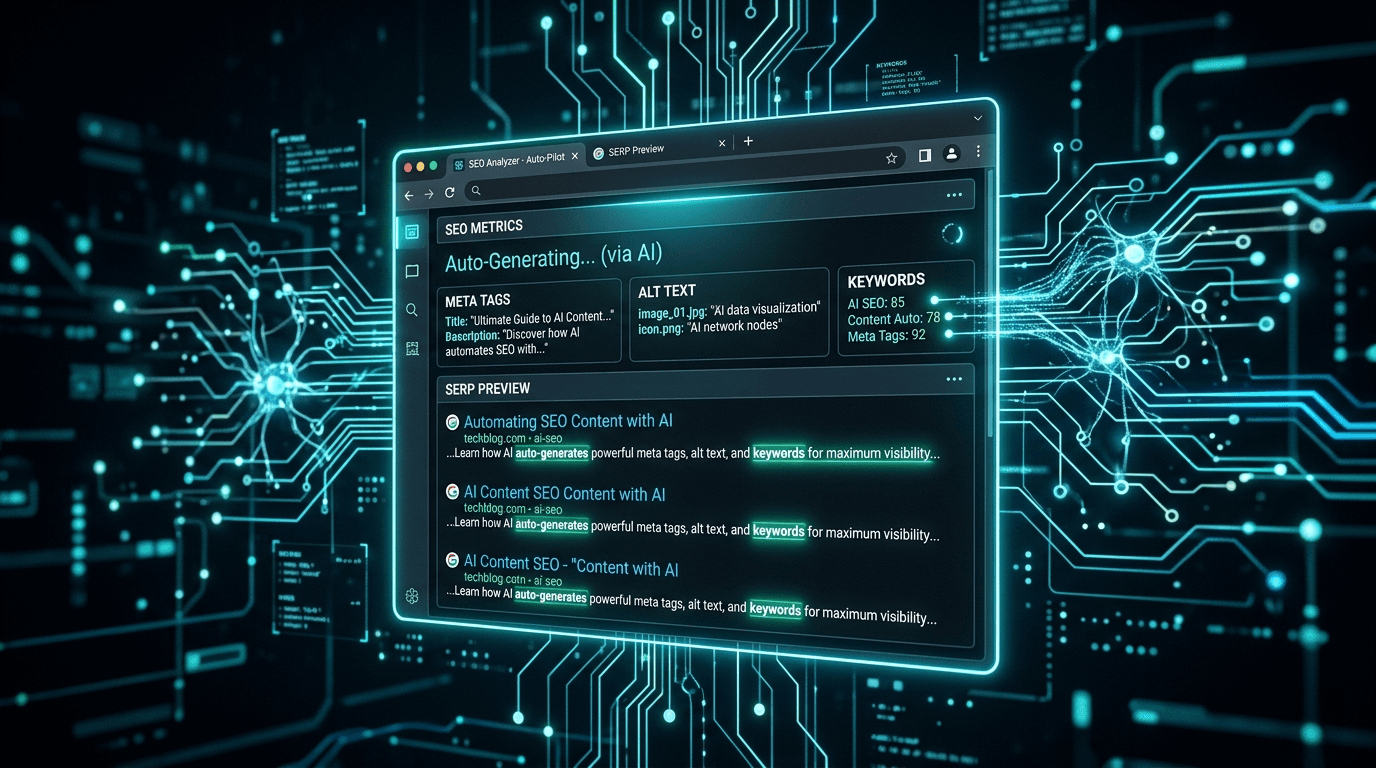The width and height of the screenshot is (1376, 768).
Task: Open the image analysis icon in the sidebar
Action: coord(411,348)
